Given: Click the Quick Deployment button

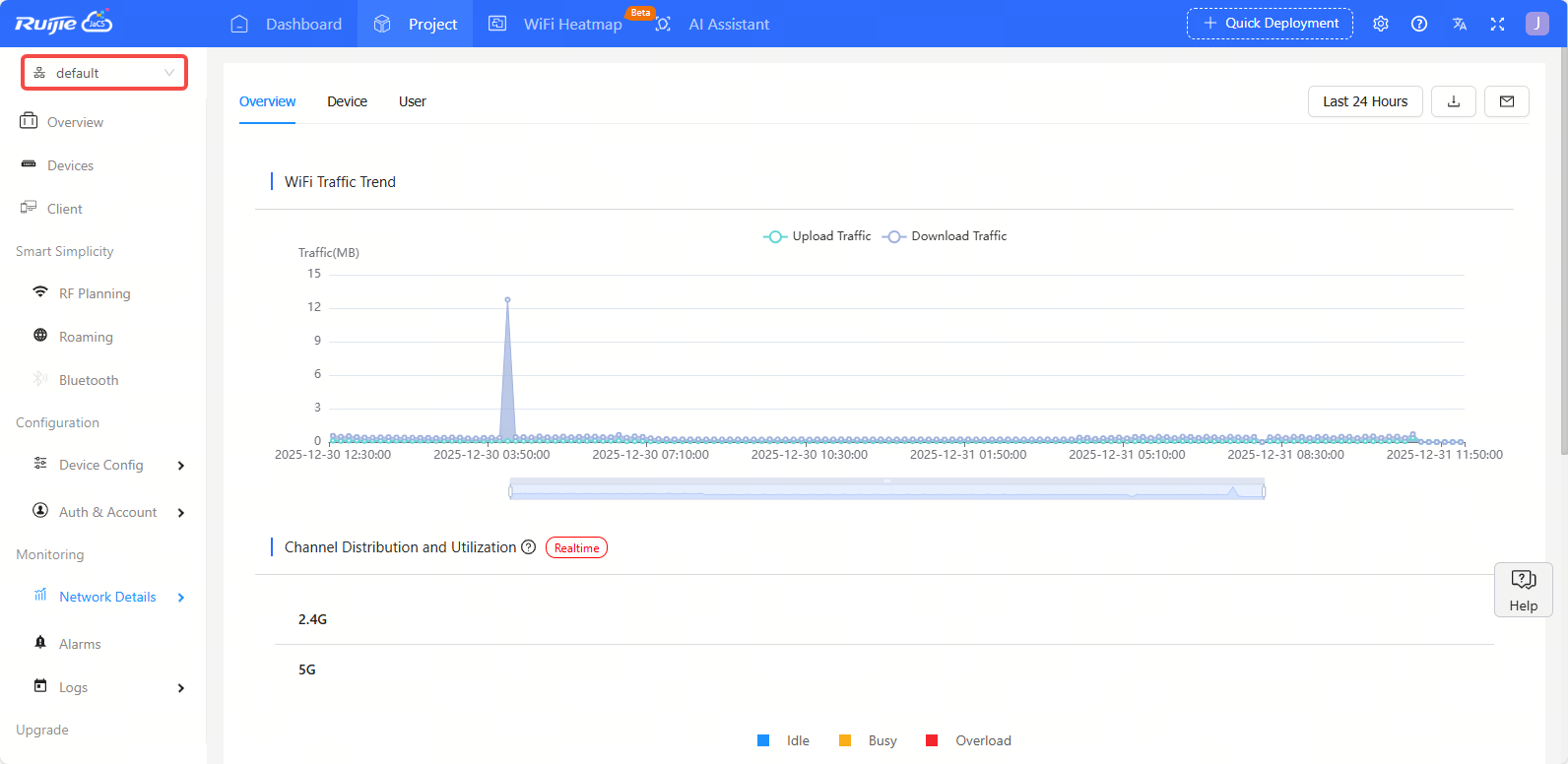Looking at the screenshot, I should 1270,24.
